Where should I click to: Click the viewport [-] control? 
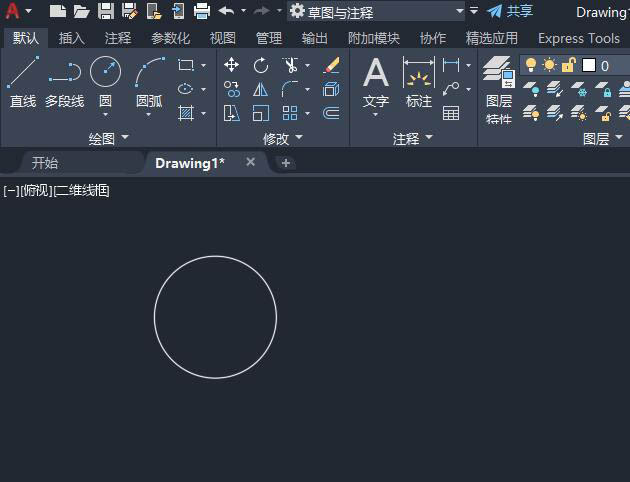pyautogui.click(x=11, y=191)
